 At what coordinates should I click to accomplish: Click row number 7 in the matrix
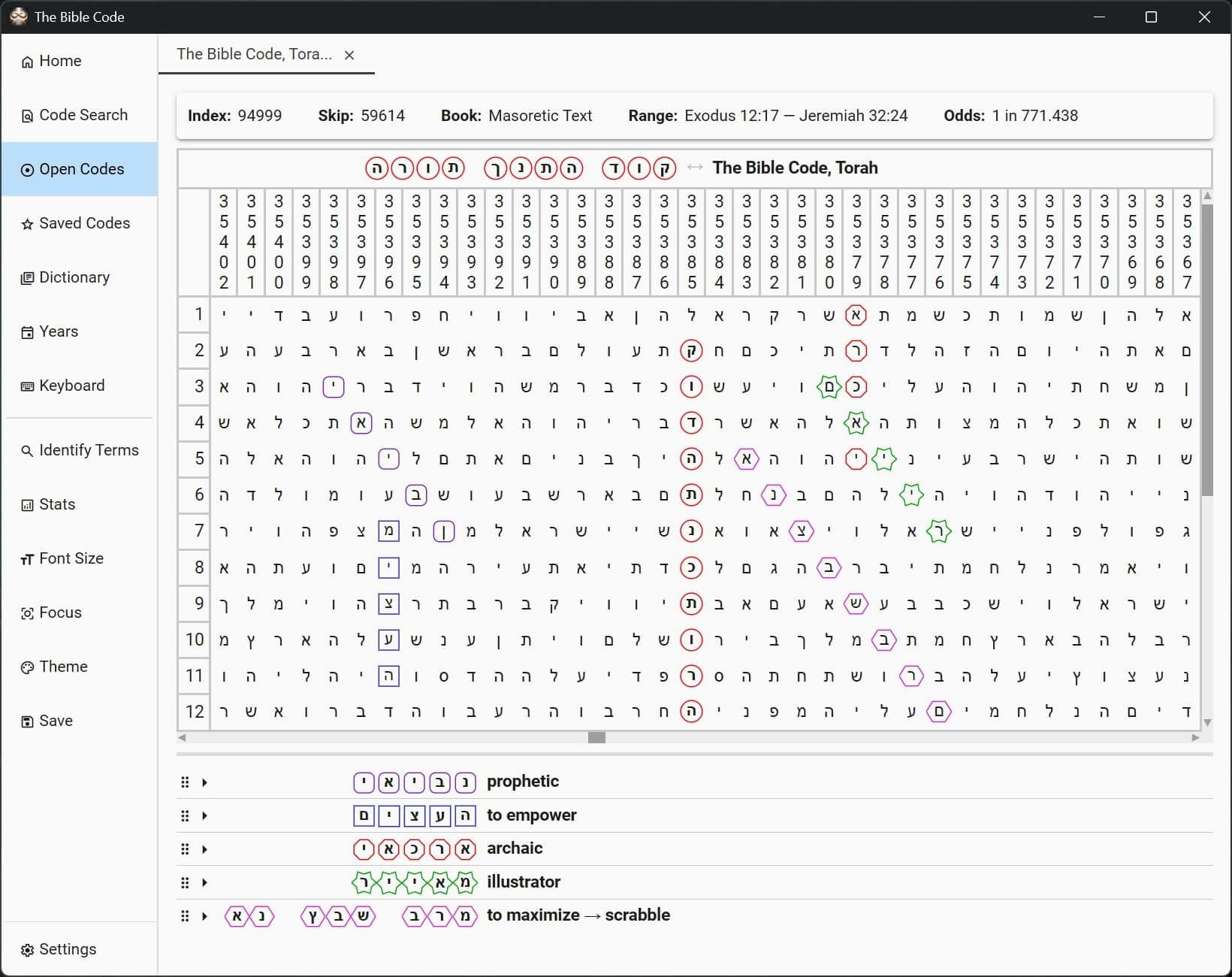pos(195,531)
